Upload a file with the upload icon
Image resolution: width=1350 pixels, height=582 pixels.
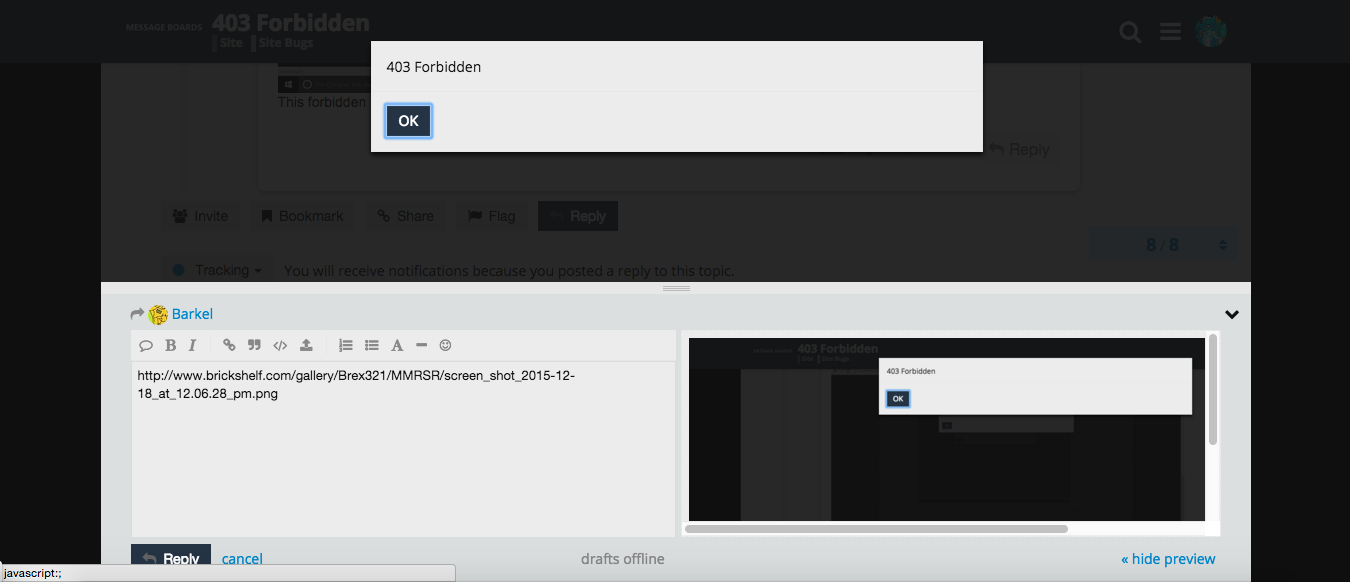tap(307, 345)
